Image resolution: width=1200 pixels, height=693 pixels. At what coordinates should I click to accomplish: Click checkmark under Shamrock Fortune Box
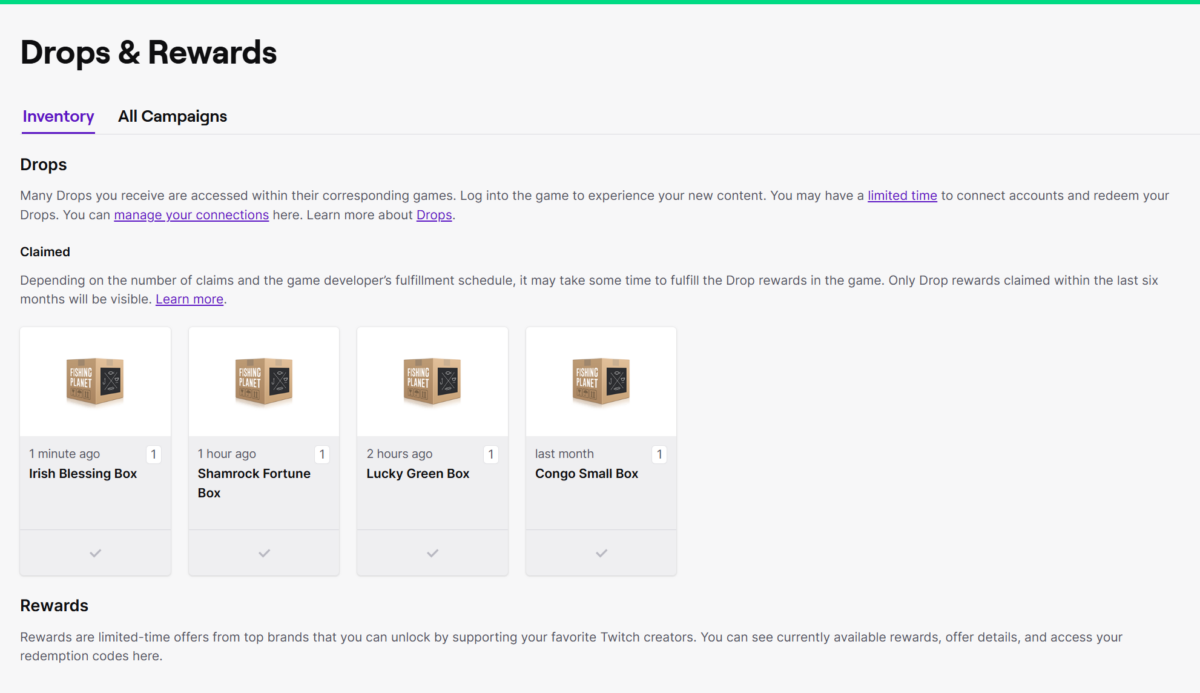[264, 553]
